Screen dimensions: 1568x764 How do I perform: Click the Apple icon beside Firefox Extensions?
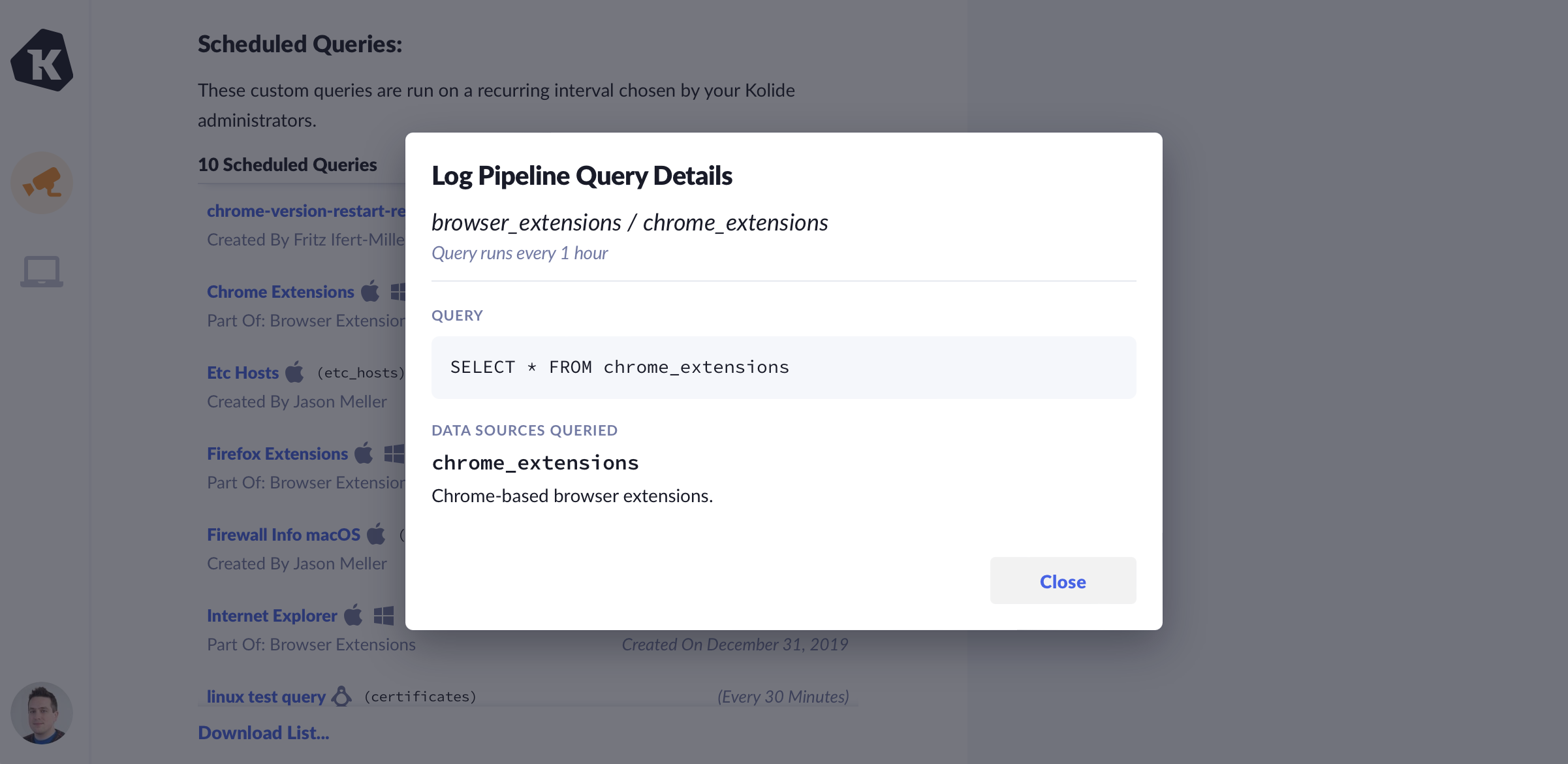point(364,453)
